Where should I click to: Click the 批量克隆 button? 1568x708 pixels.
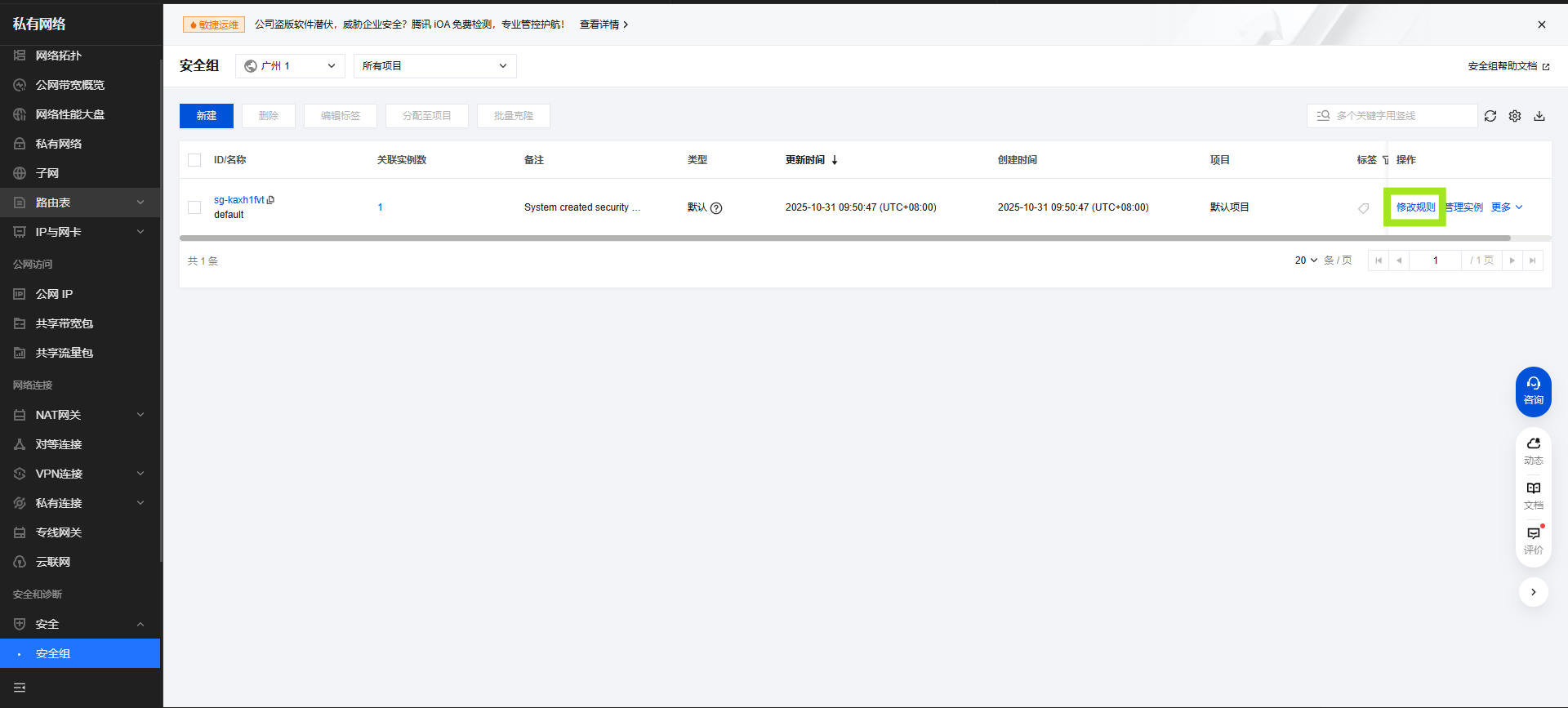point(514,116)
